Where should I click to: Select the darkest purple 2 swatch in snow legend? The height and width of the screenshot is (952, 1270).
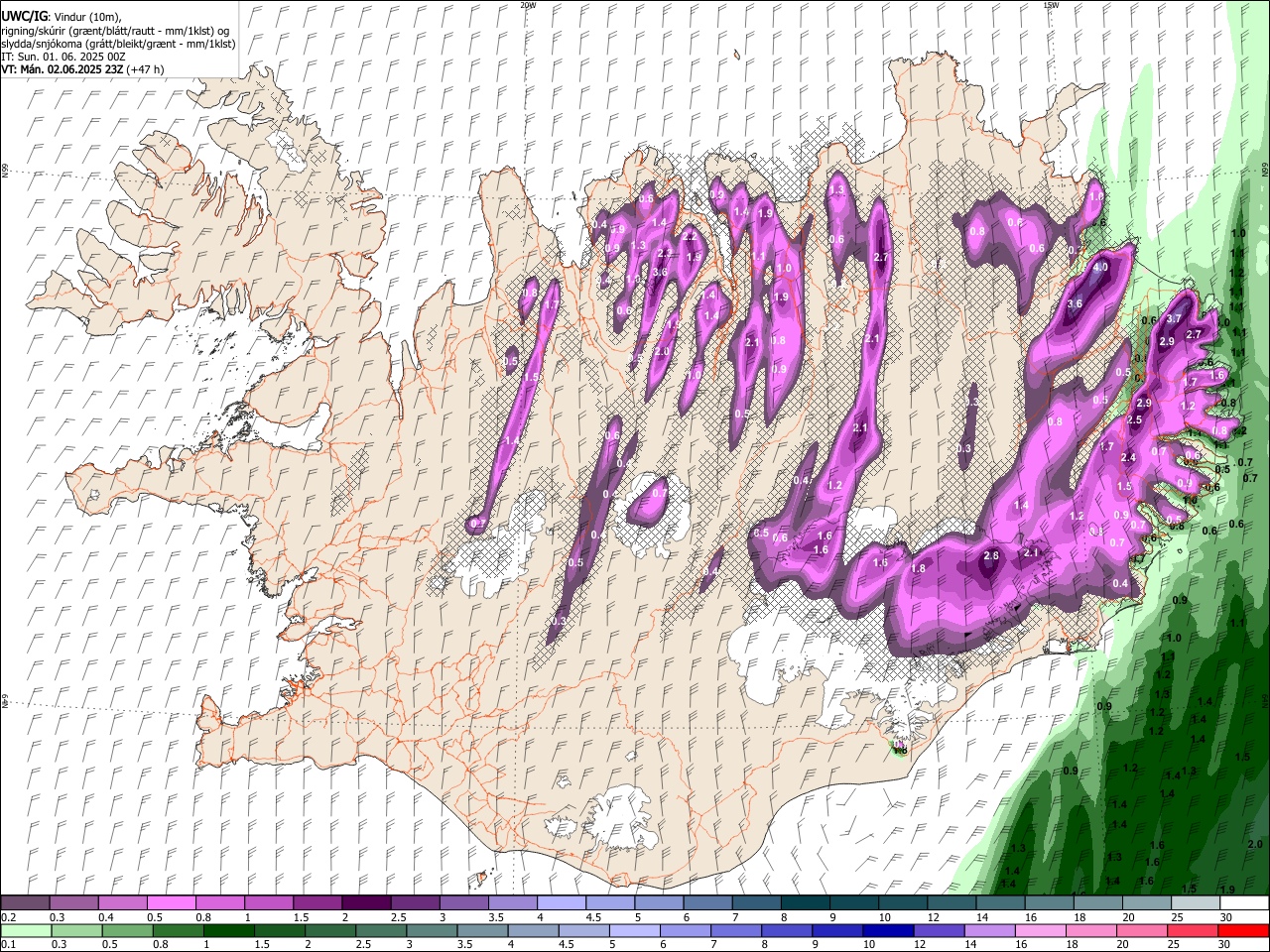tap(366, 902)
